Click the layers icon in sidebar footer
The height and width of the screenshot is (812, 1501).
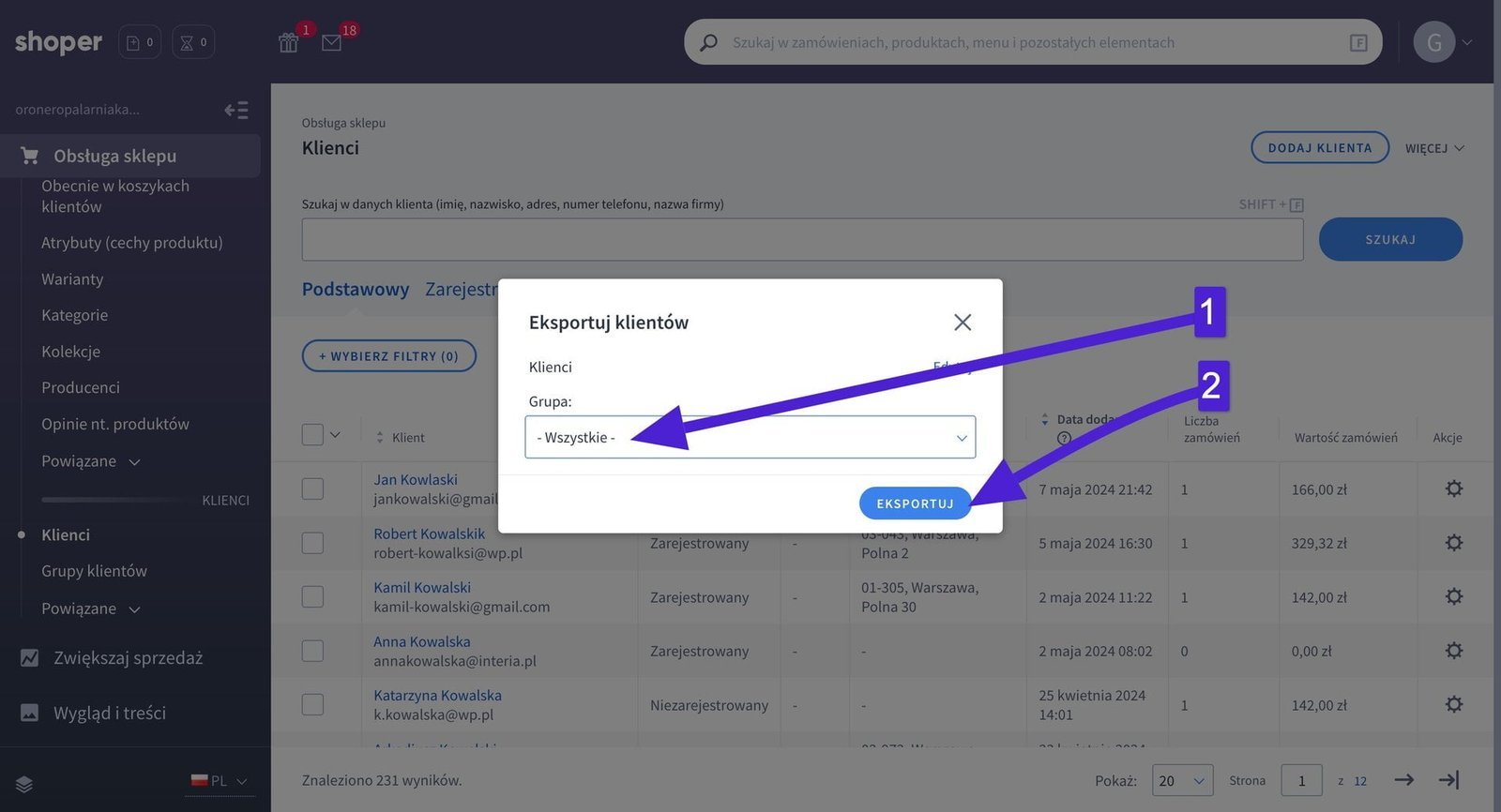click(24, 784)
